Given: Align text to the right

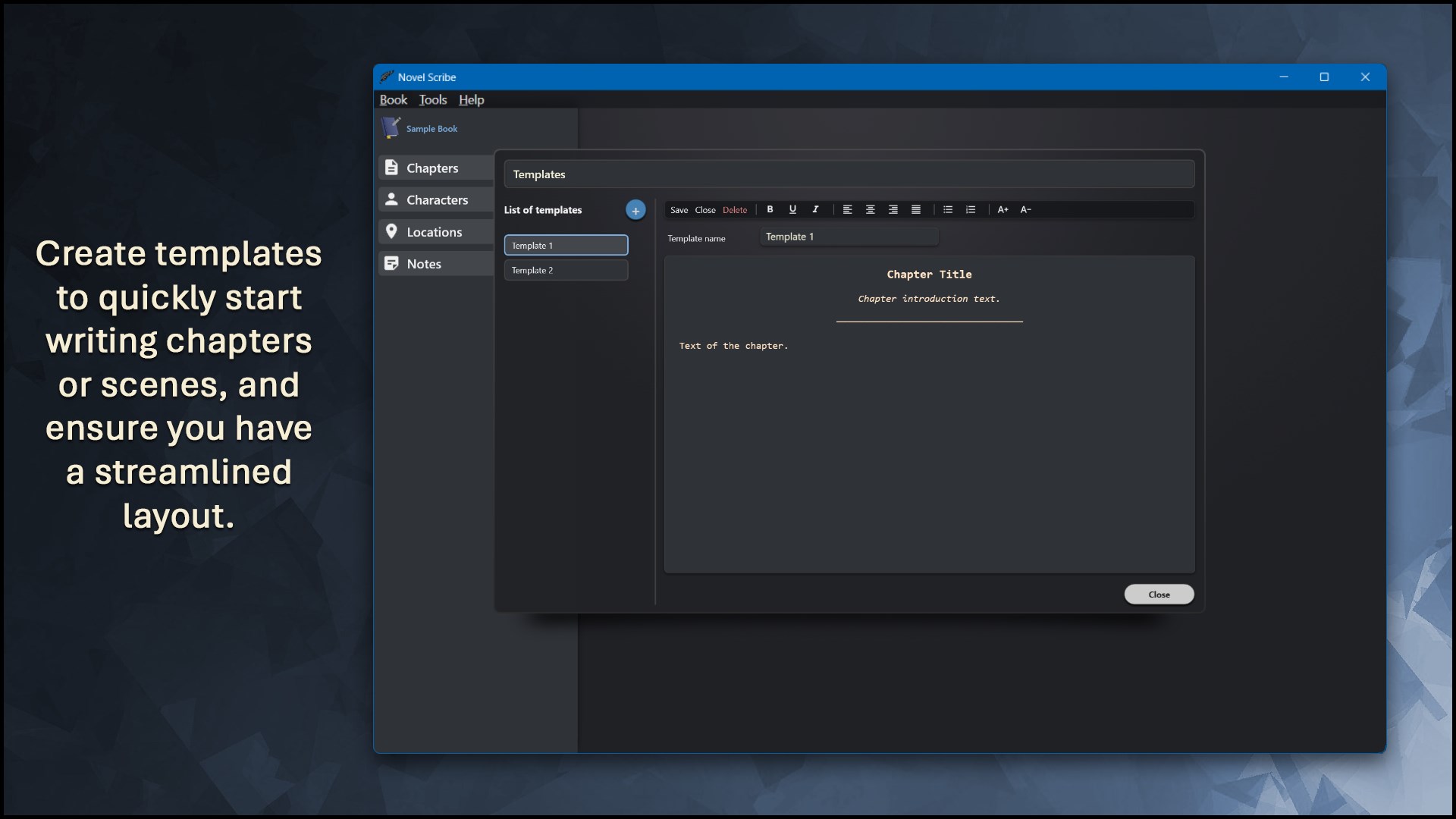Looking at the screenshot, I should (893, 209).
